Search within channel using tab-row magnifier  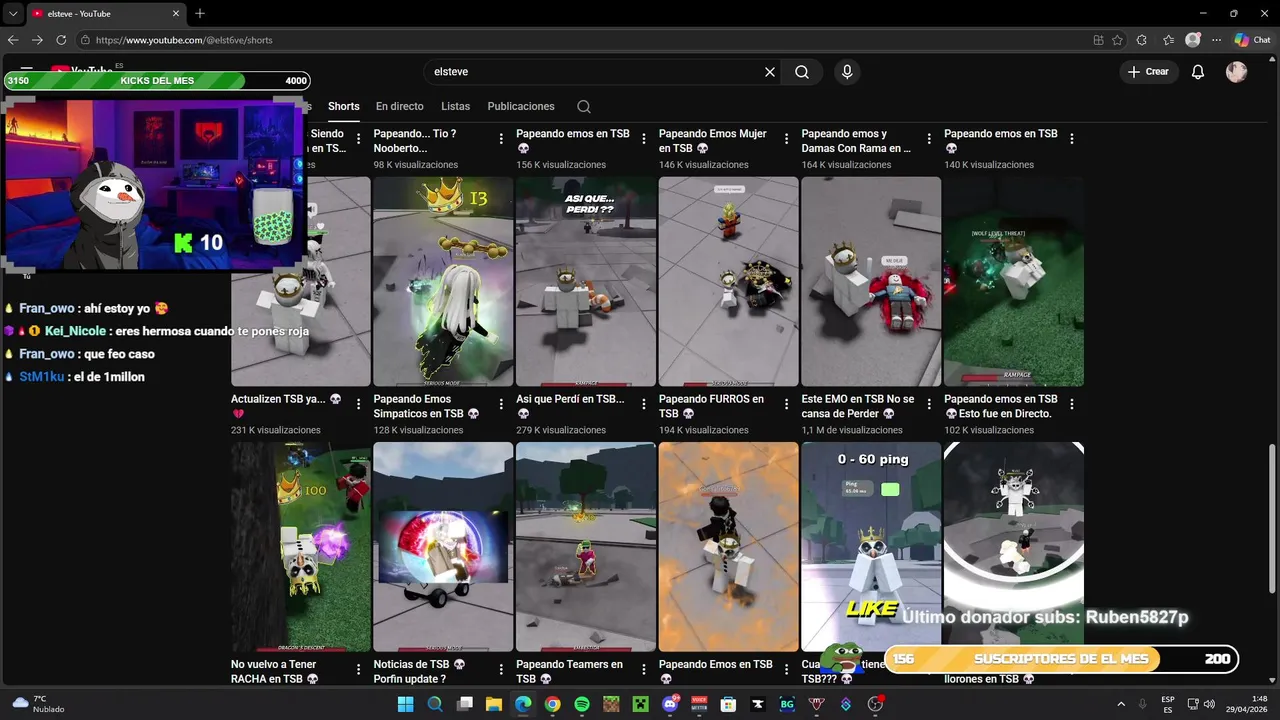pyautogui.click(x=584, y=107)
